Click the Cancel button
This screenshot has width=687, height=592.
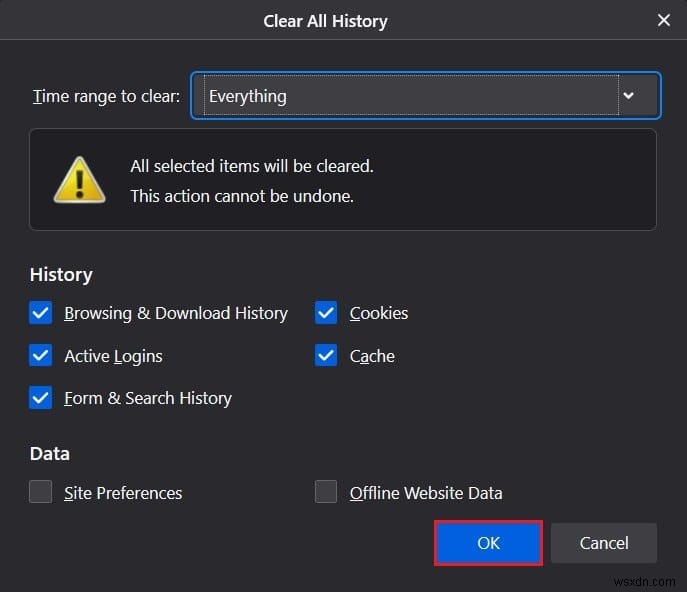604,543
